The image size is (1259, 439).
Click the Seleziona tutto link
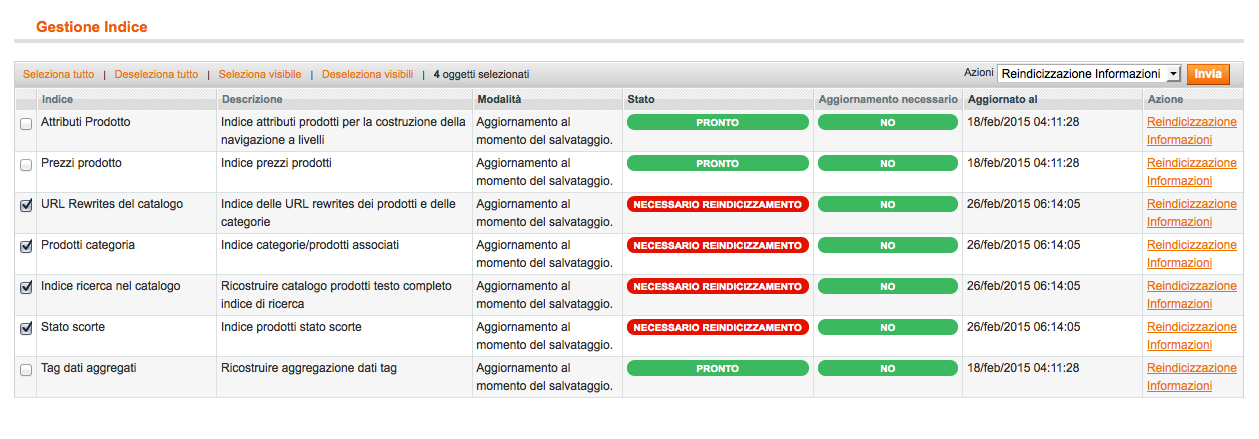[59, 74]
